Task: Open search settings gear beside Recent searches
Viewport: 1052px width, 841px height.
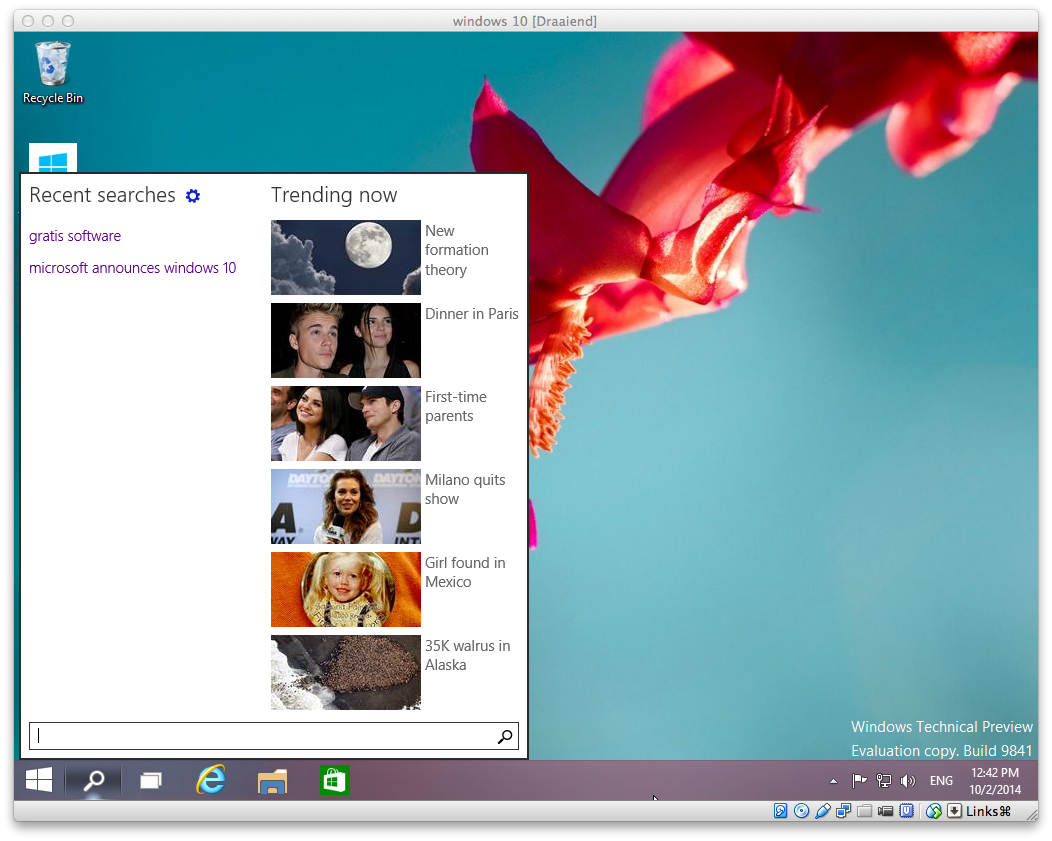Action: (x=193, y=196)
